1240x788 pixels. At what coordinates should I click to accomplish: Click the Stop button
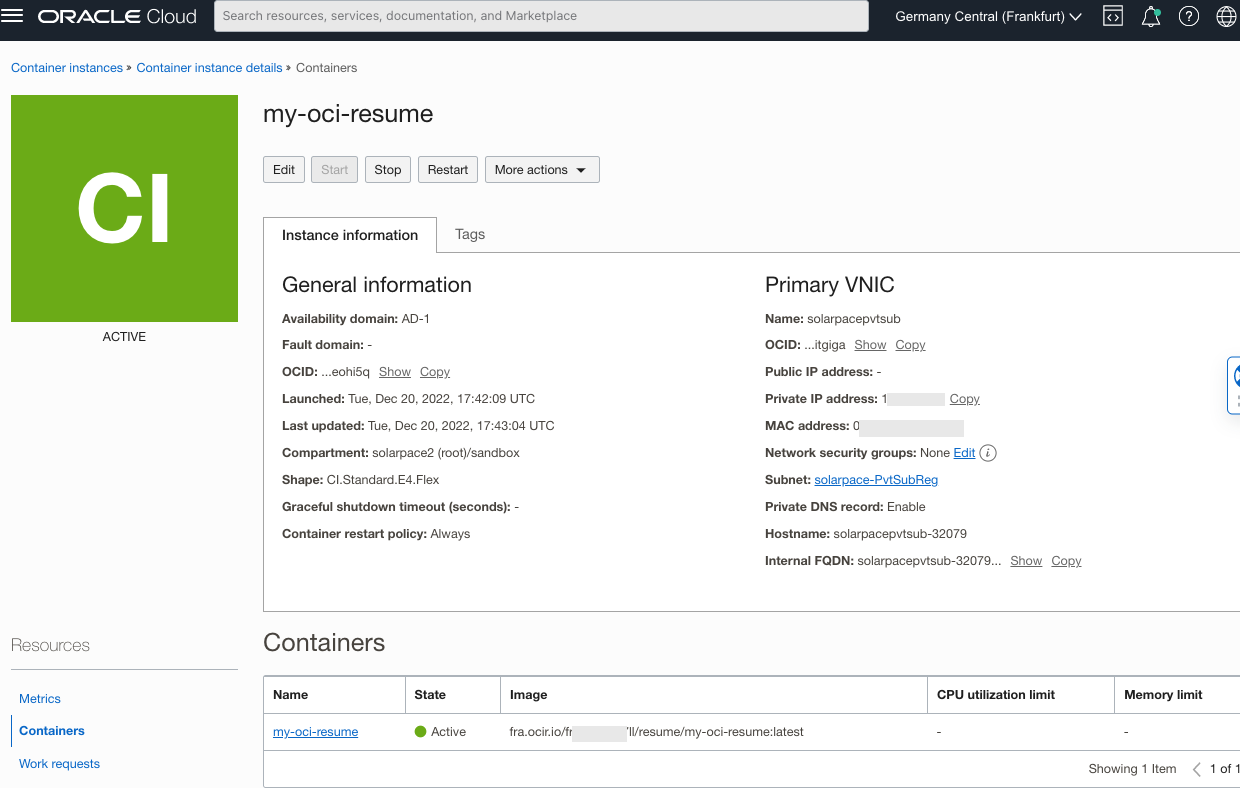[x=388, y=170]
